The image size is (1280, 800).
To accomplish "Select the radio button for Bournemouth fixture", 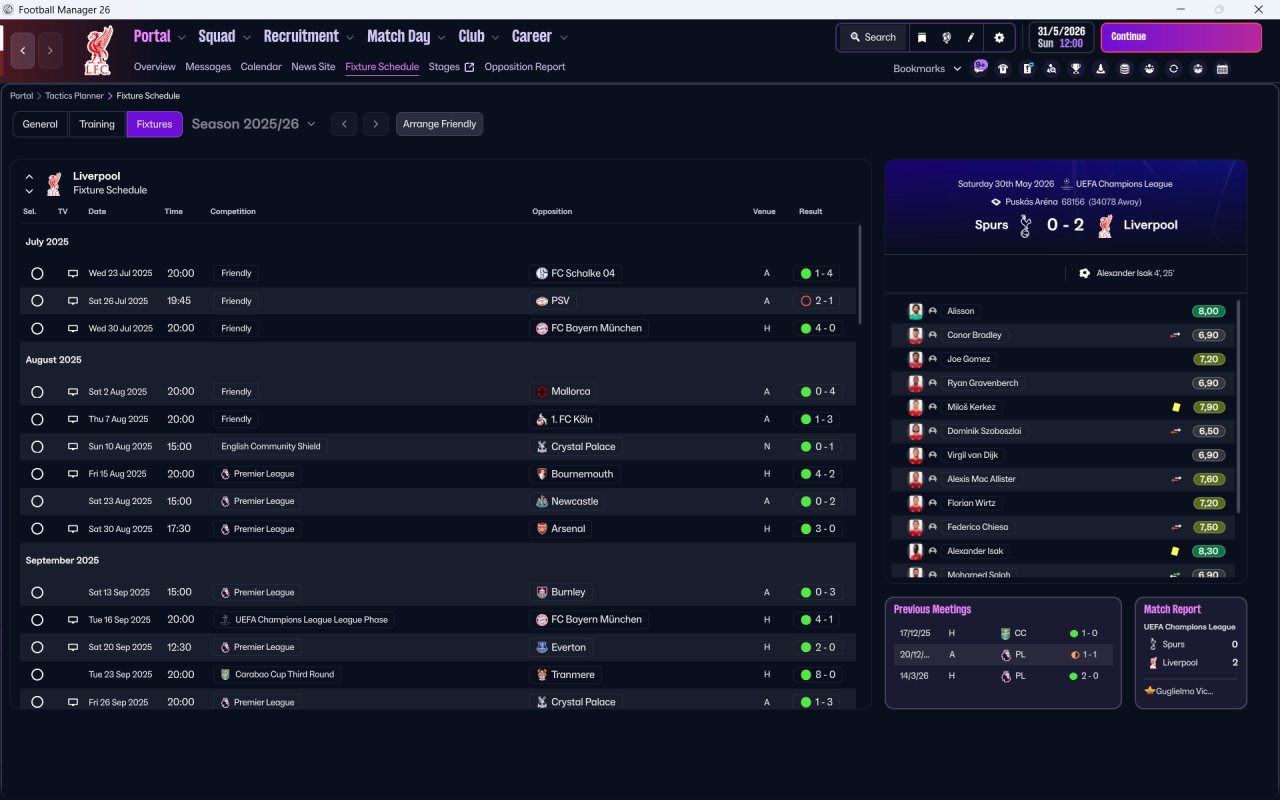I will click(37, 474).
